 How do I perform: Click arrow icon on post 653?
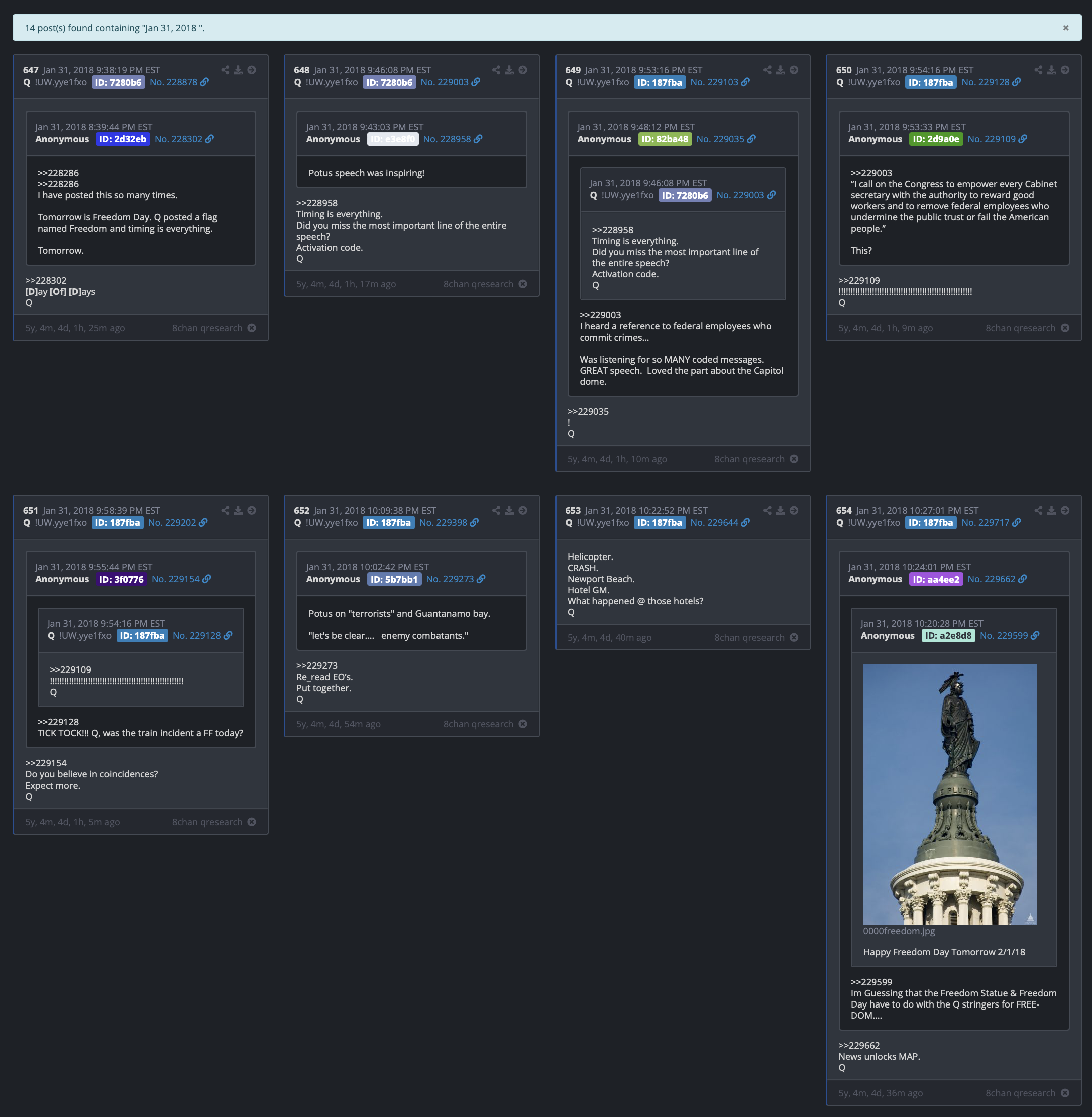794,510
